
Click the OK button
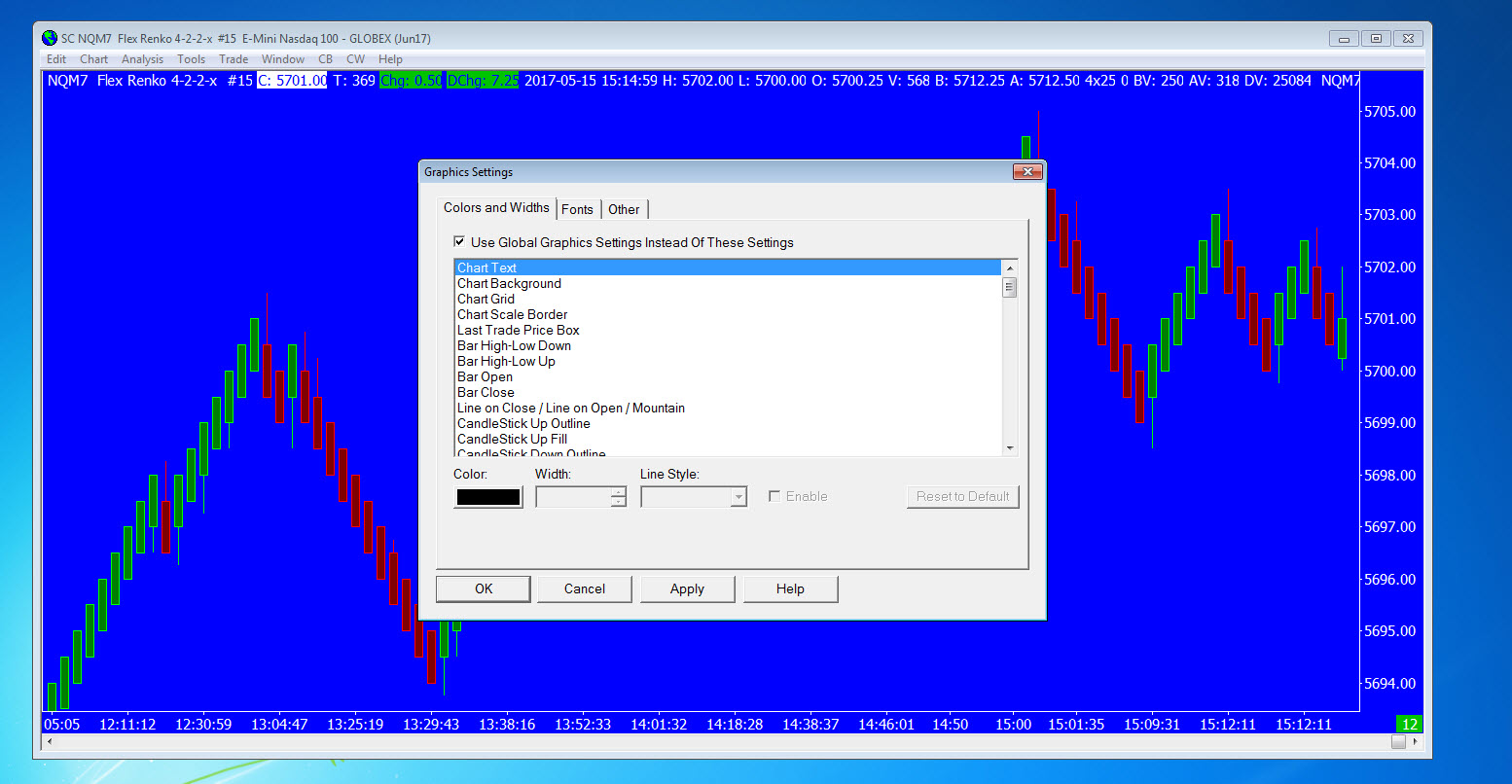[484, 588]
